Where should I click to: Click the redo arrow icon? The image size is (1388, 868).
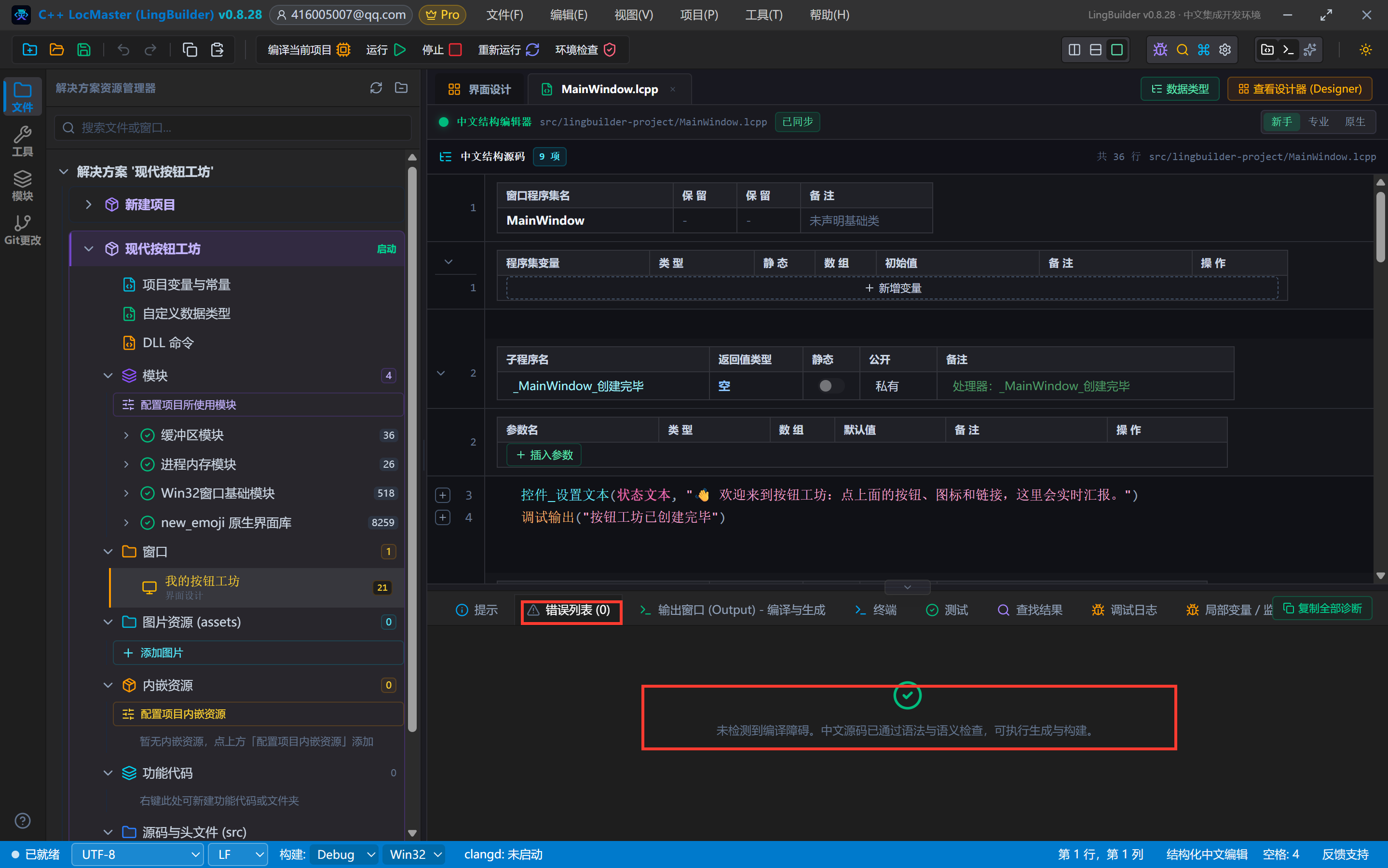point(150,50)
